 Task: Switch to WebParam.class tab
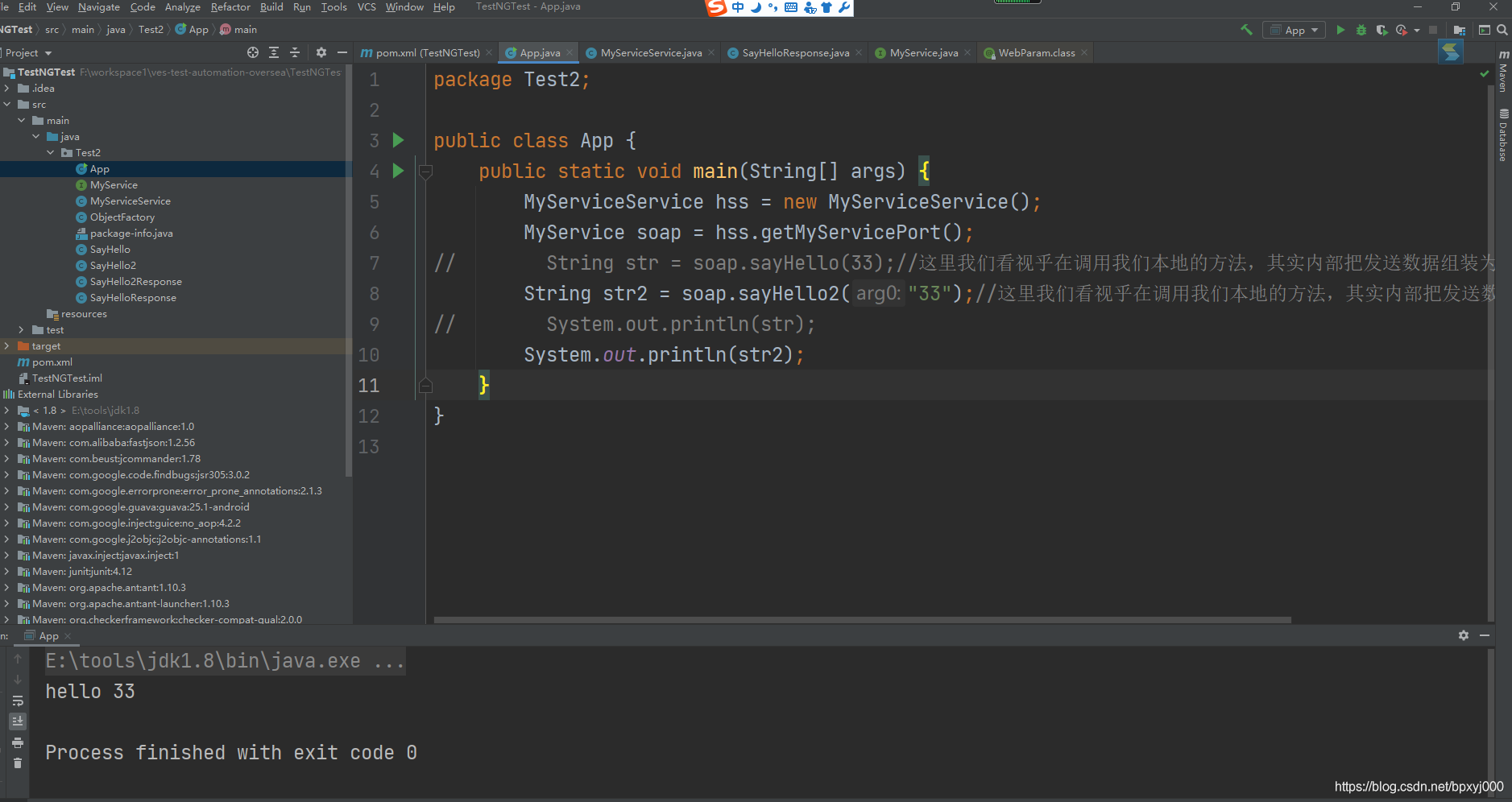click(1037, 53)
